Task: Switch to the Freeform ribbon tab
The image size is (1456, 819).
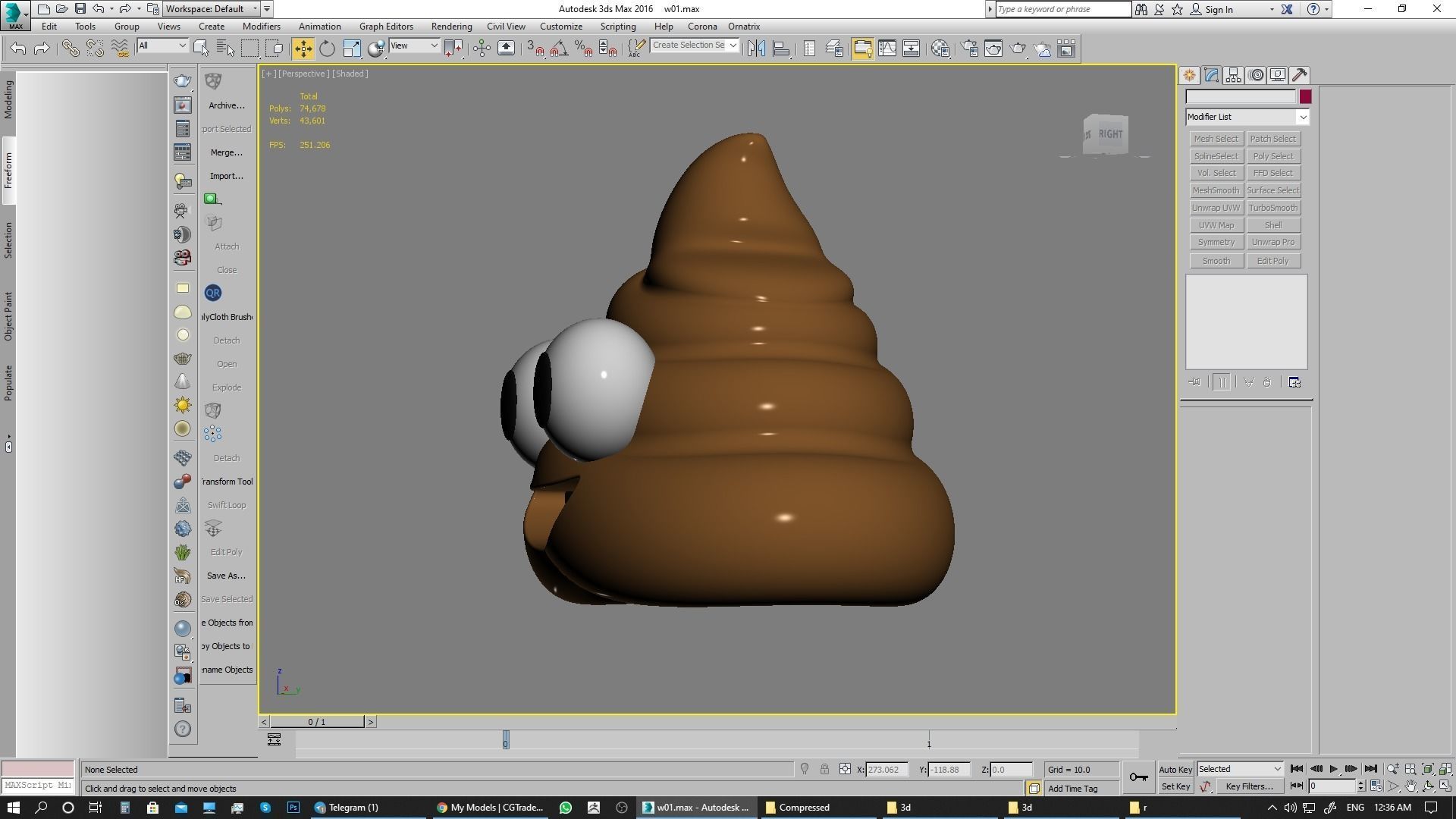Action: pos(8,171)
